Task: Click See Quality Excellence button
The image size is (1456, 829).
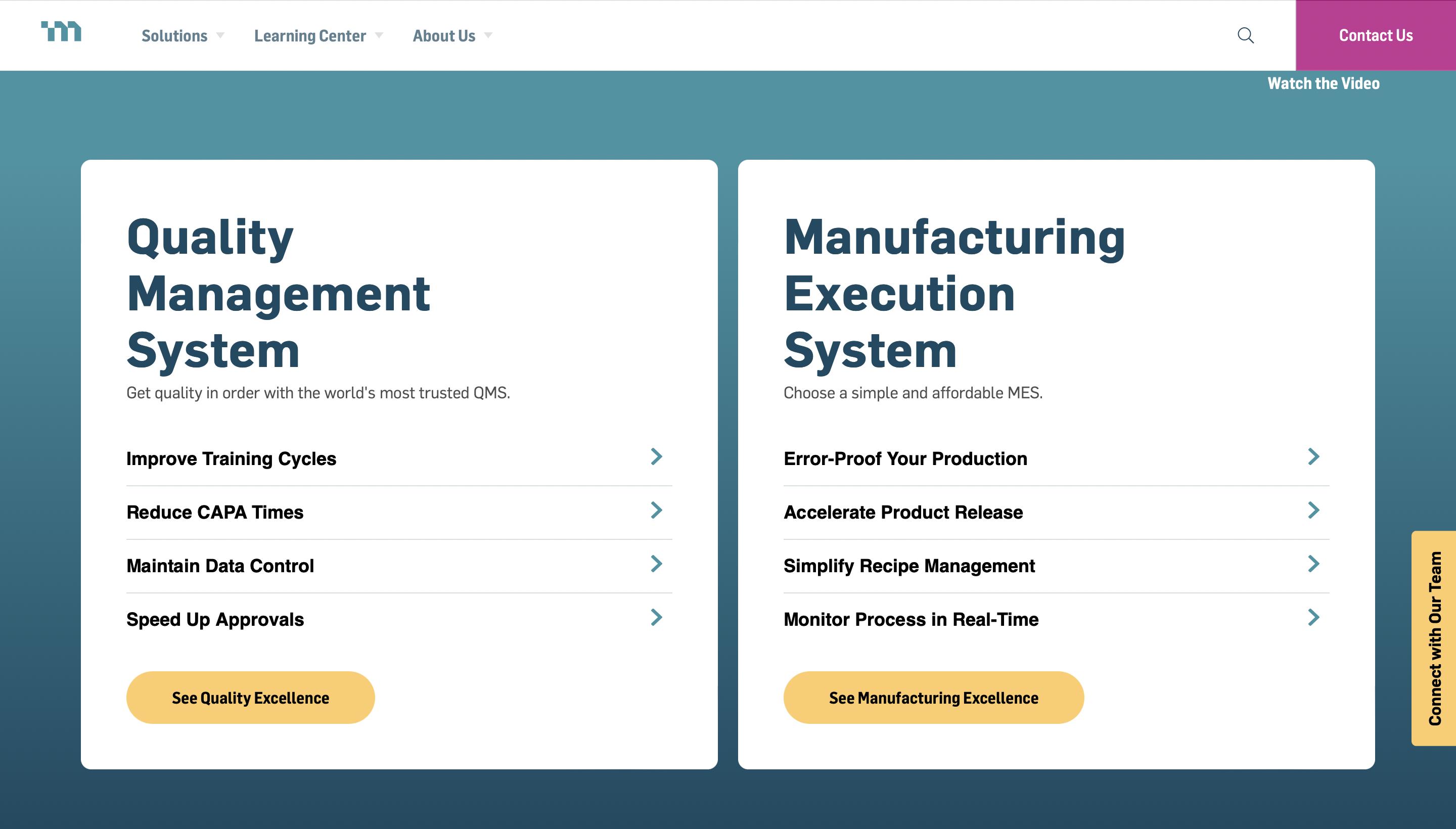Action: (251, 698)
